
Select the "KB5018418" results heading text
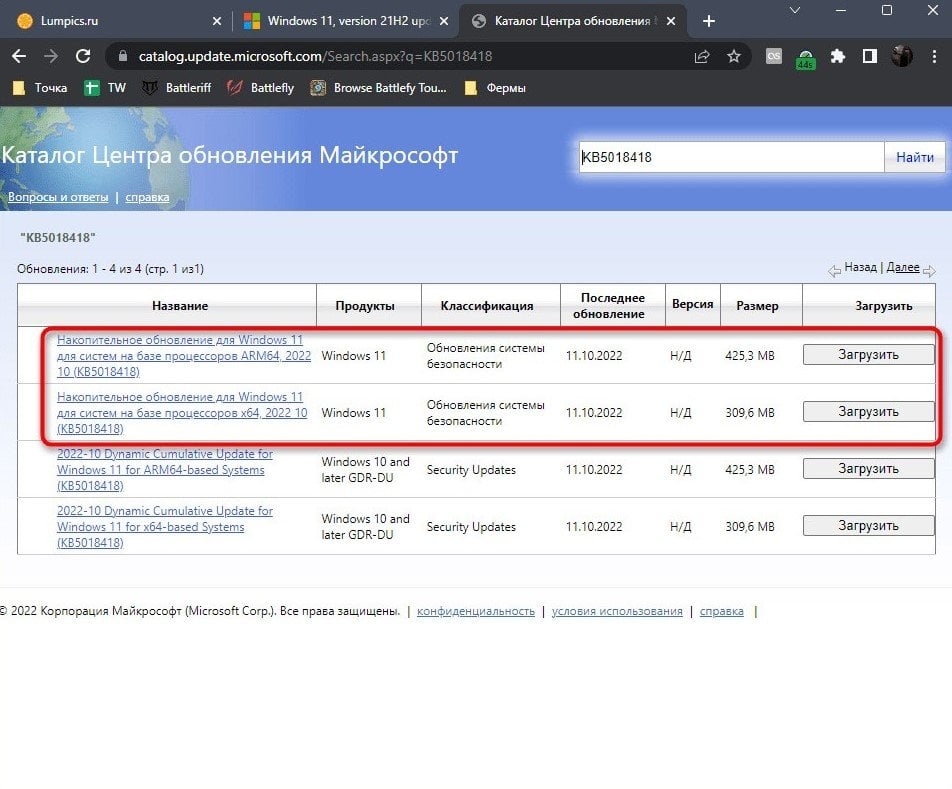58,238
